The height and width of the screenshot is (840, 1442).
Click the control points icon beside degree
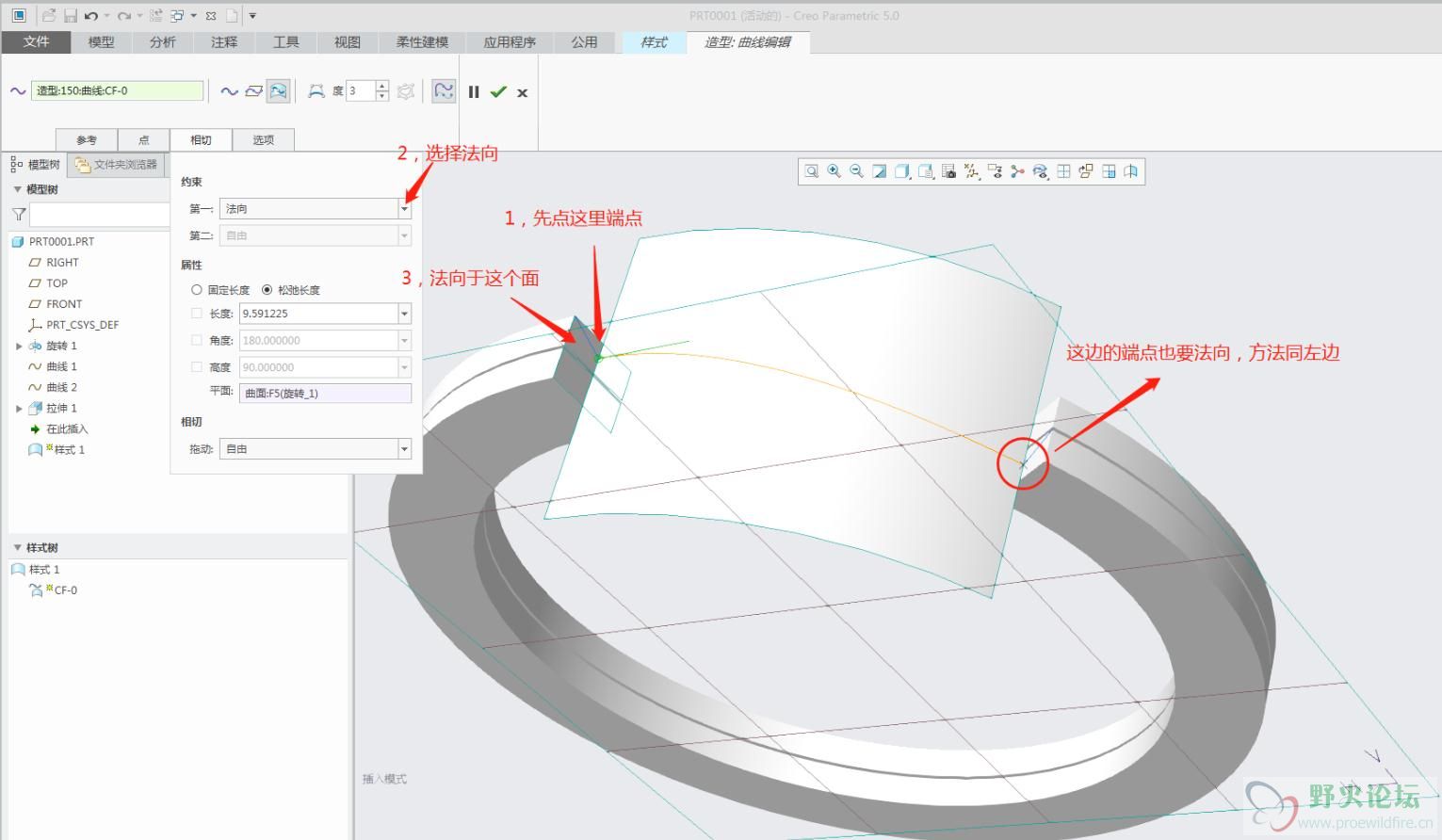(x=316, y=91)
